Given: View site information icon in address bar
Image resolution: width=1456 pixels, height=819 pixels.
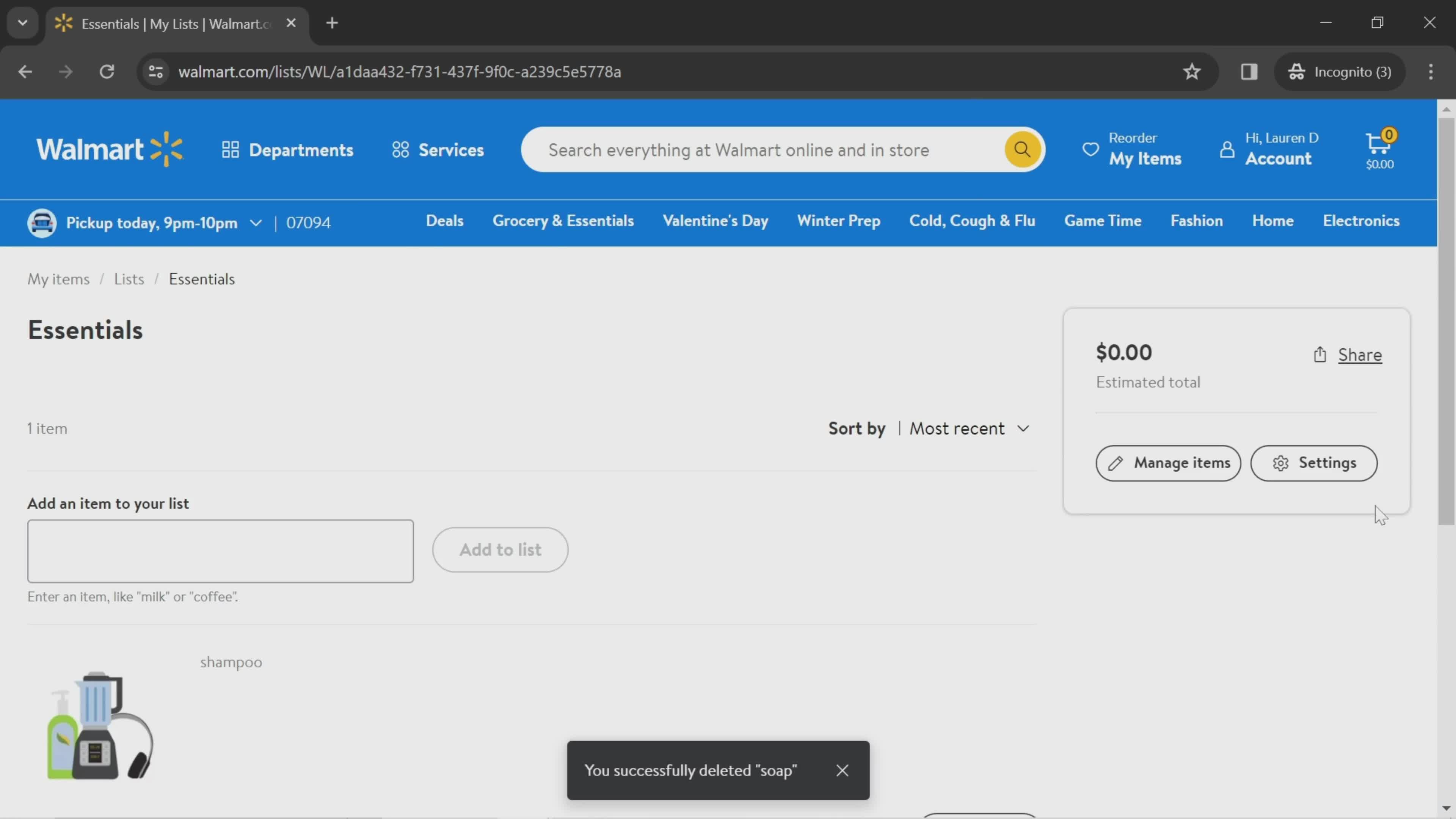Looking at the screenshot, I should click(156, 72).
